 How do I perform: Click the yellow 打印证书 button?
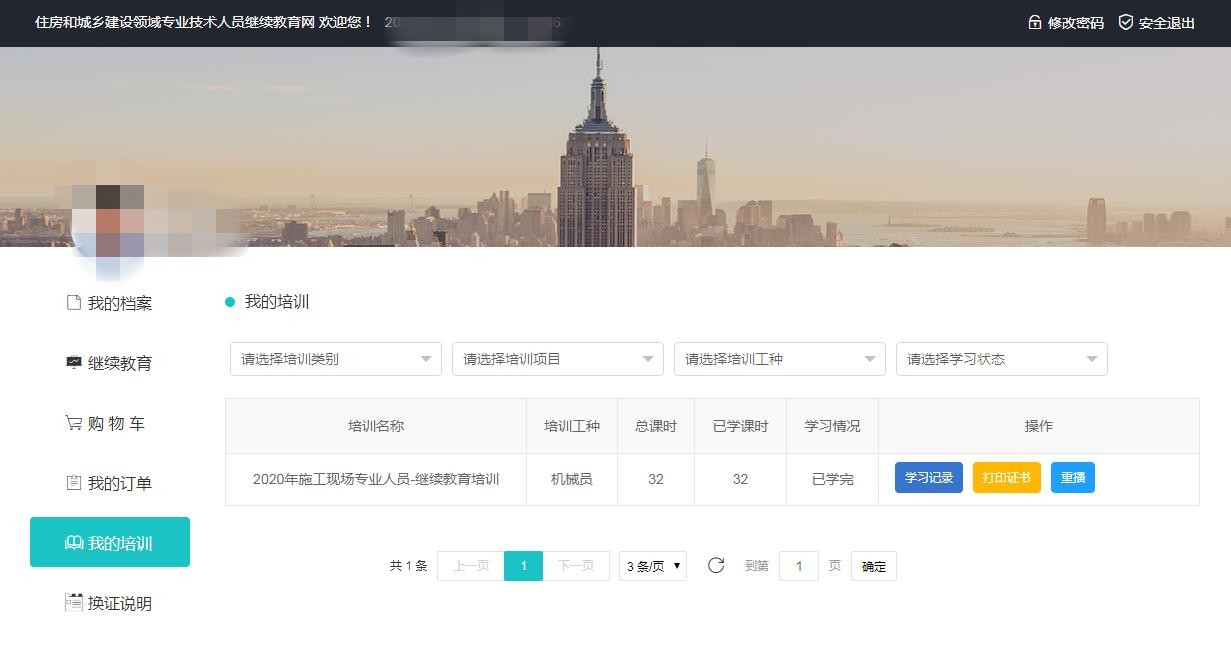1006,478
